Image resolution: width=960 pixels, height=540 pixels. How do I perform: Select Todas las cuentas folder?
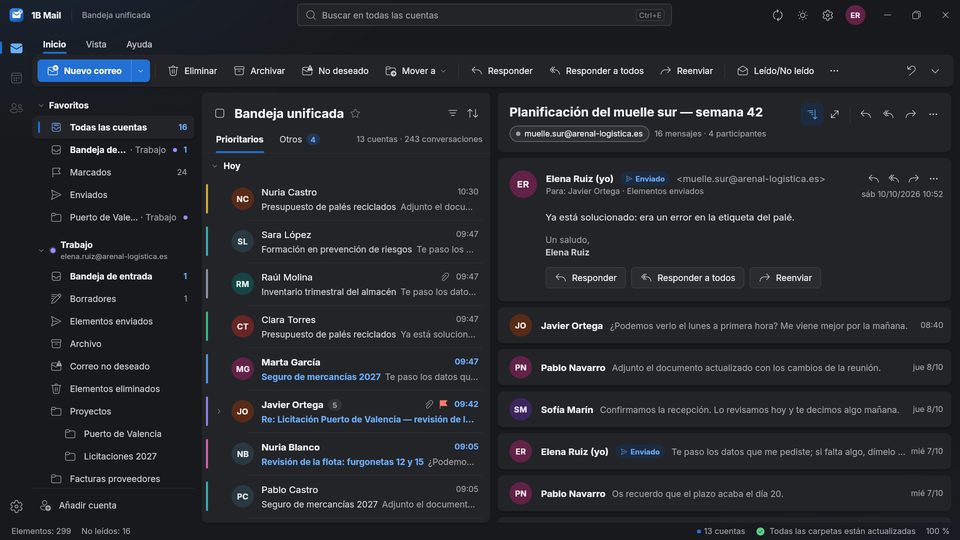pos(113,127)
